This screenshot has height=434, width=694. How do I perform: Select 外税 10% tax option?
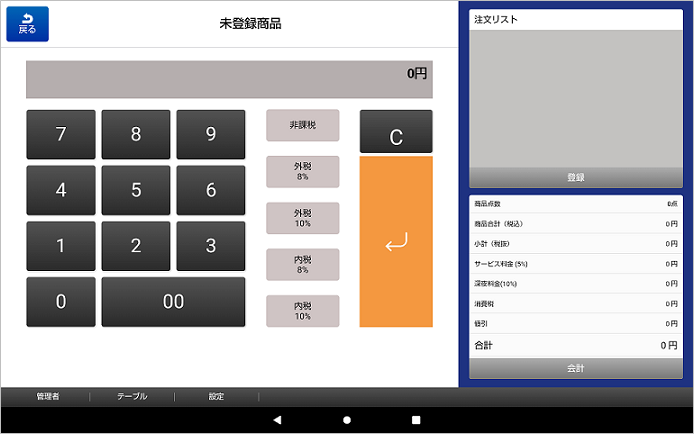[x=302, y=218]
